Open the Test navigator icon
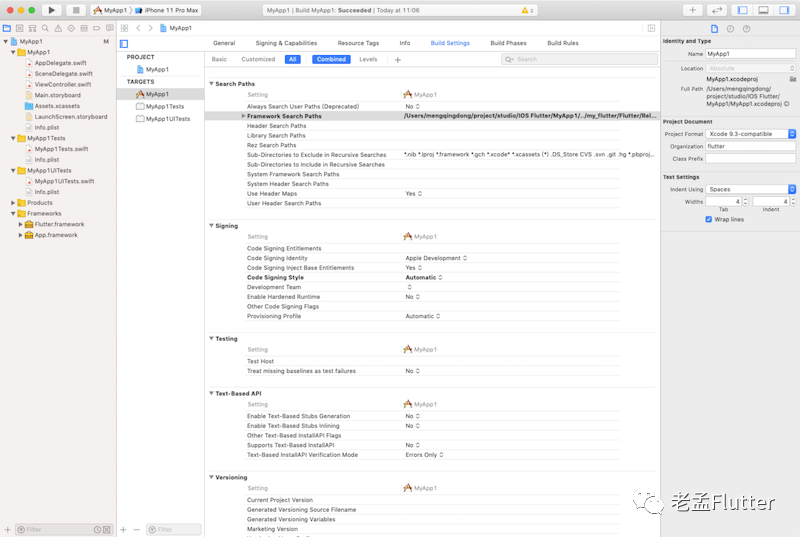This screenshot has height=537, width=800. (x=71, y=28)
